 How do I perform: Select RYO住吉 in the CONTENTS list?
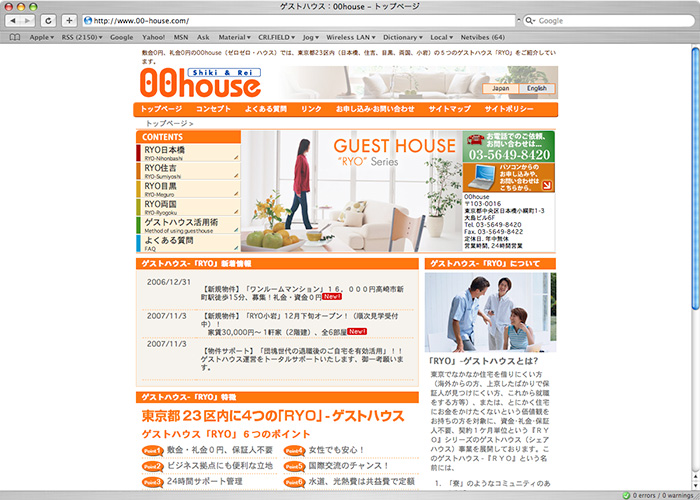(x=188, y=171)
